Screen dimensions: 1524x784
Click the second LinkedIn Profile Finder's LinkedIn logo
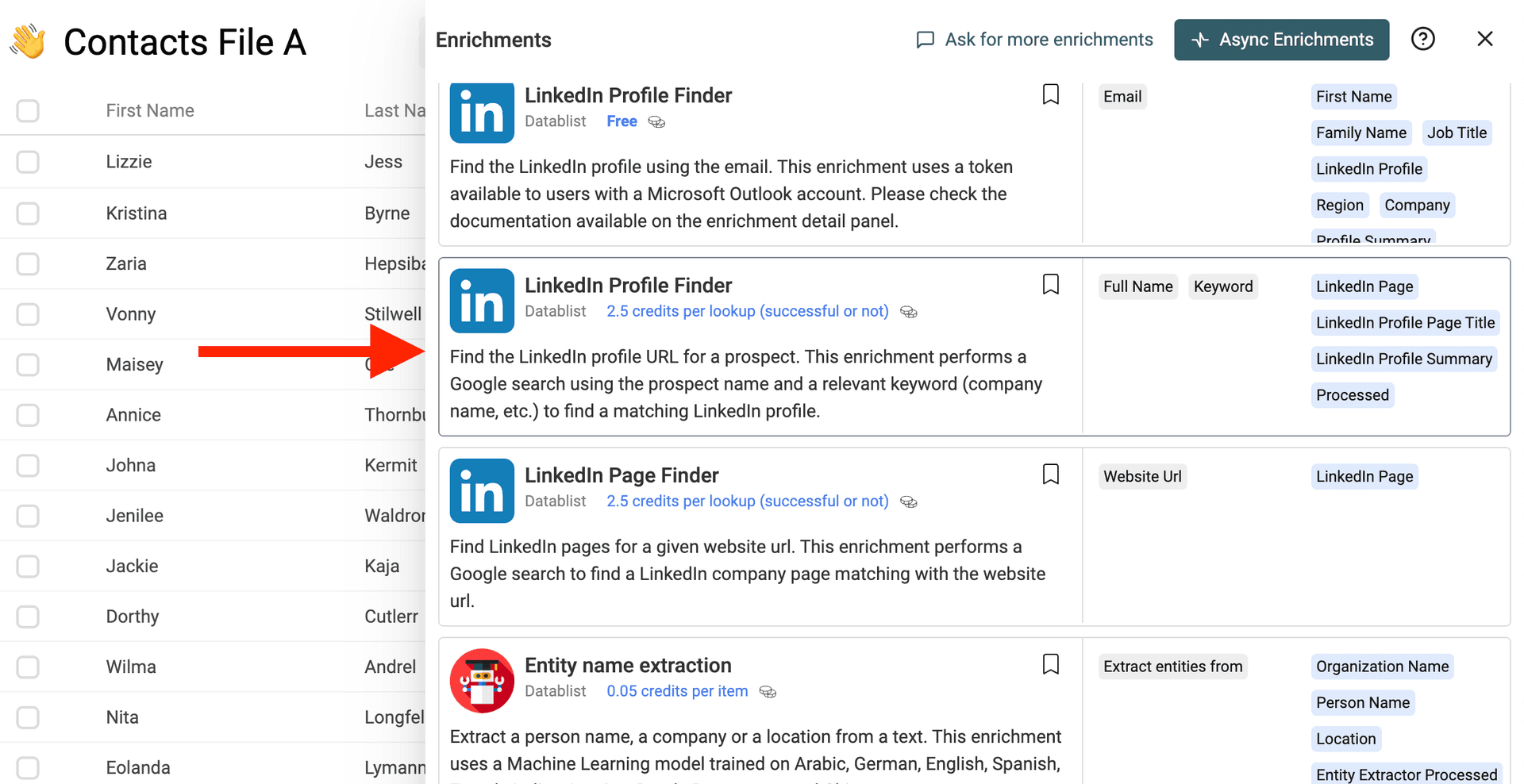click(x=481, y=301)
